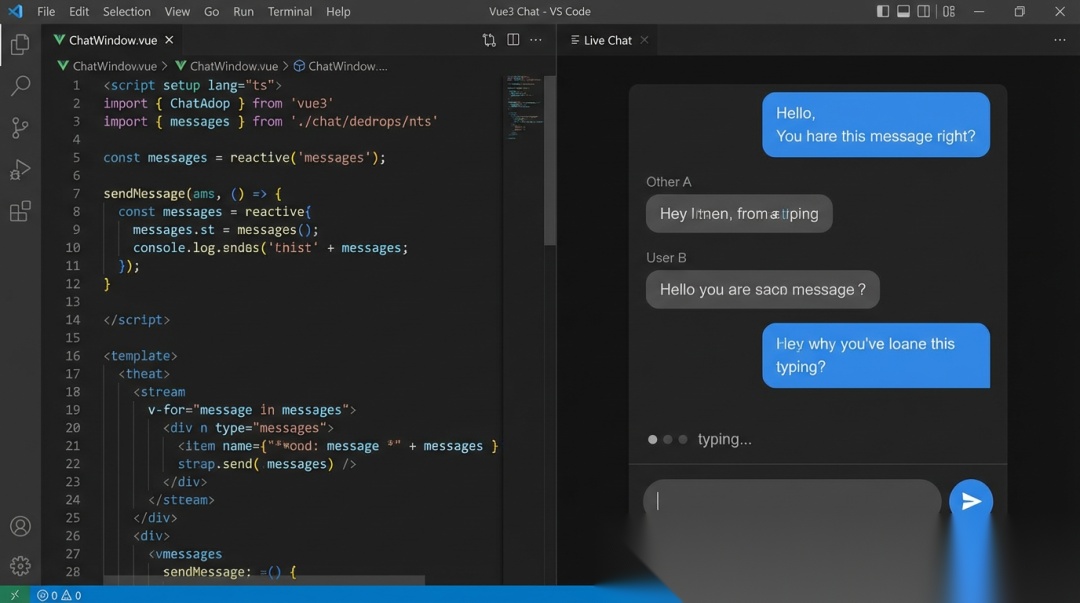Split the editor to the right

tap(513, 40)
